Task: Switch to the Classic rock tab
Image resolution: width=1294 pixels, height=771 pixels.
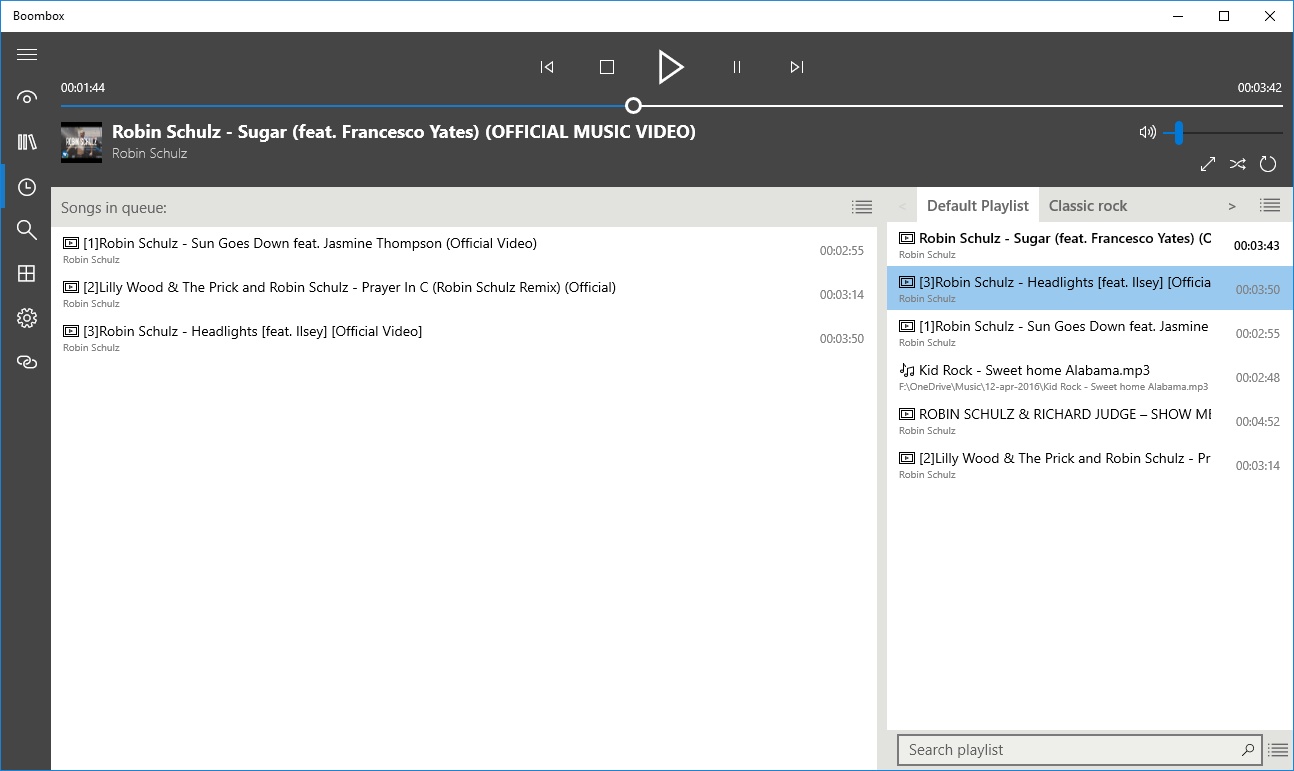Action: click(1088, 205)
